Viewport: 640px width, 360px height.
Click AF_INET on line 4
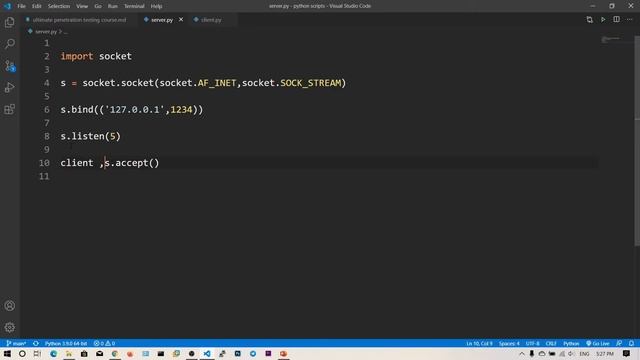[x=217, y=83]
